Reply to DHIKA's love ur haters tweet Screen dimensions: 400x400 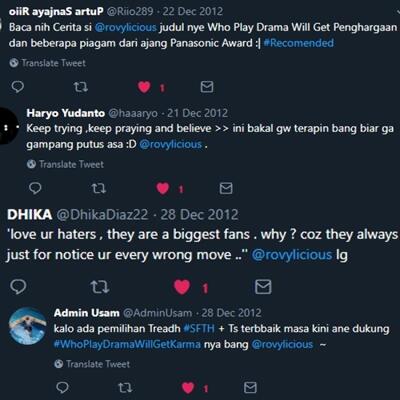18,287
